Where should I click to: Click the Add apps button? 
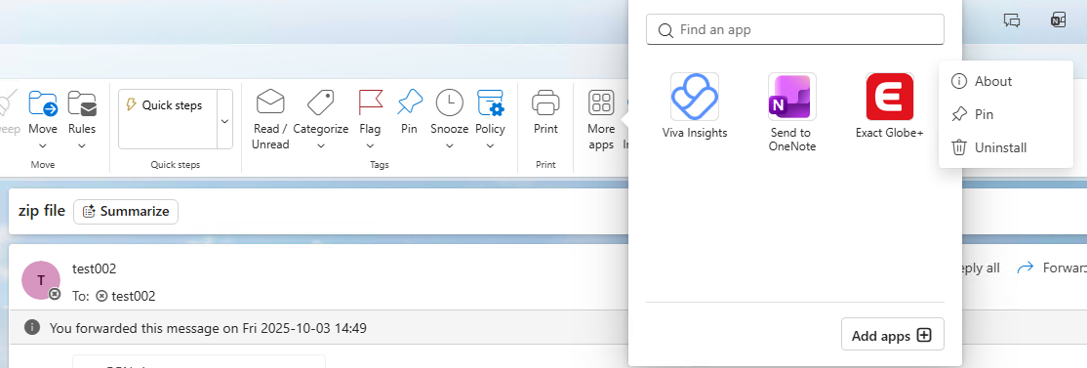[x=892, y=335]
